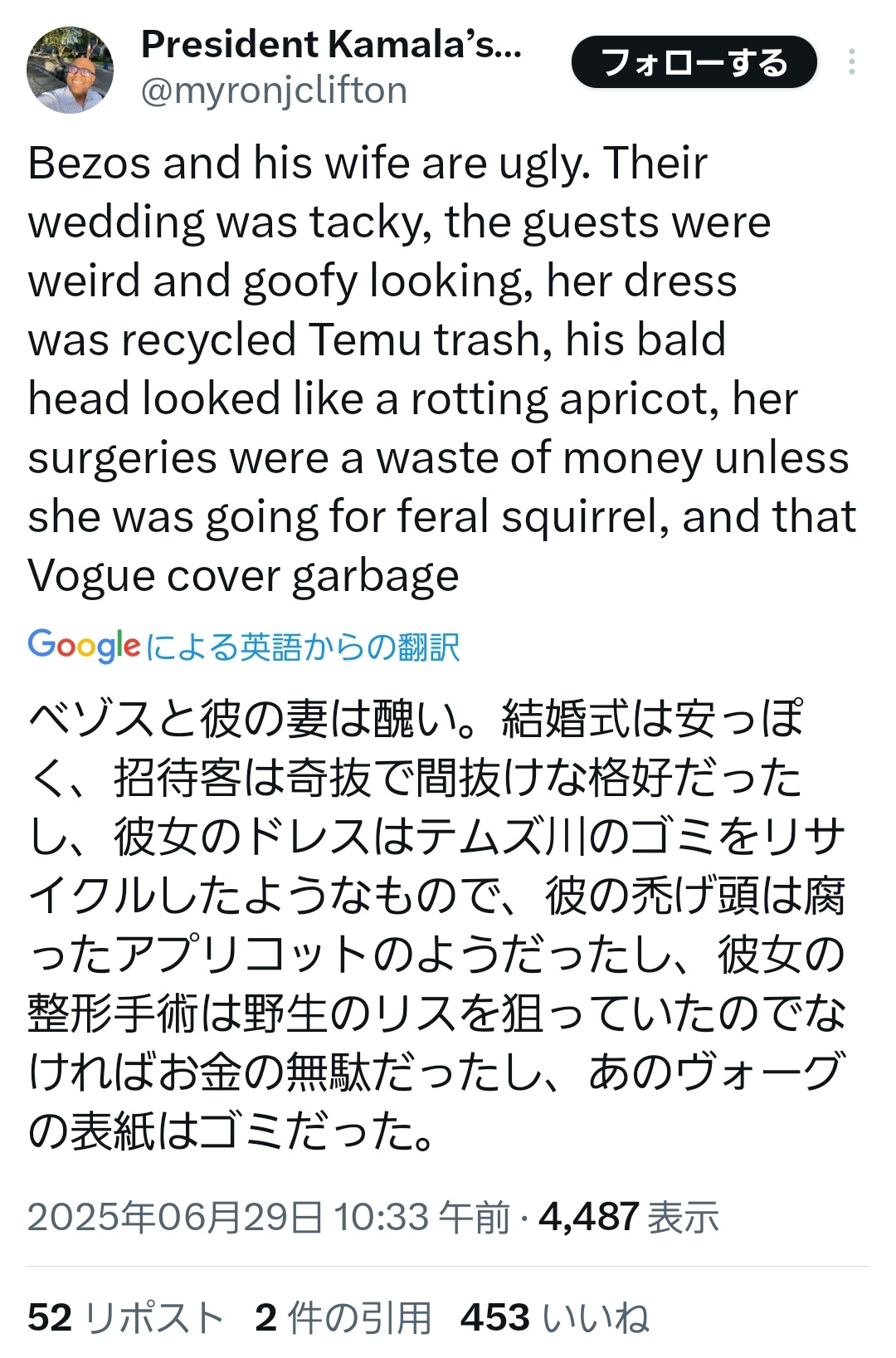The image size is (896, 1358).
Task: Open the tweet author's profile picture
Action: pos(70,70)
